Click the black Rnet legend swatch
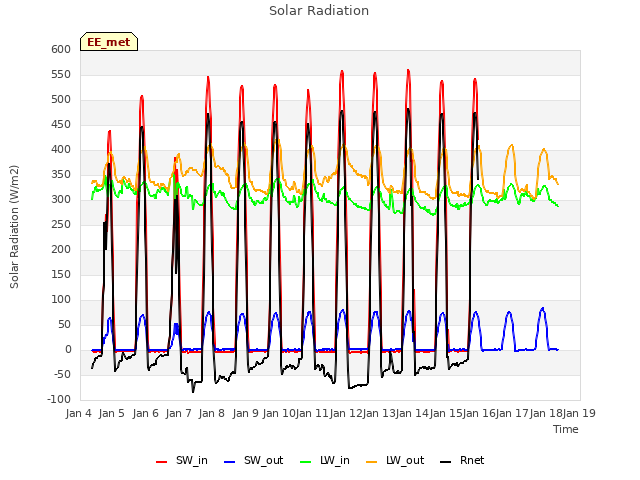This screenshot has width=640, height=480. tap(445, 462)
